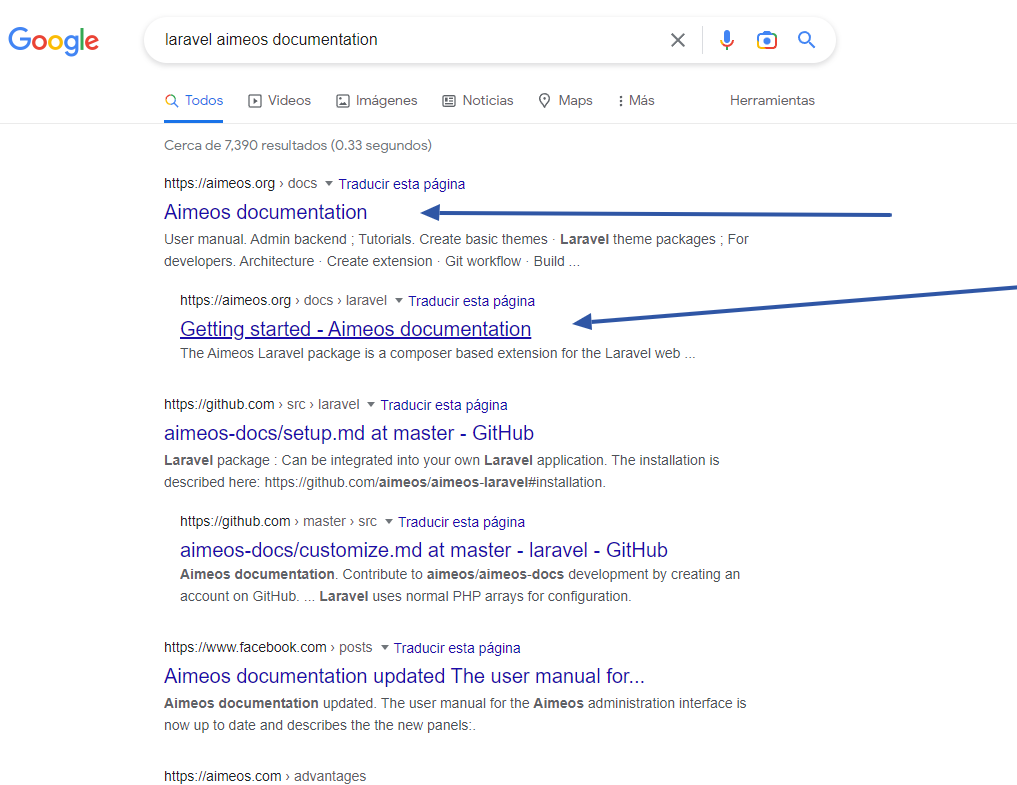This screenshot has height=785, width=1017.
Task: Click the https://aimeos.com › advantages URL
Action: 265,776
